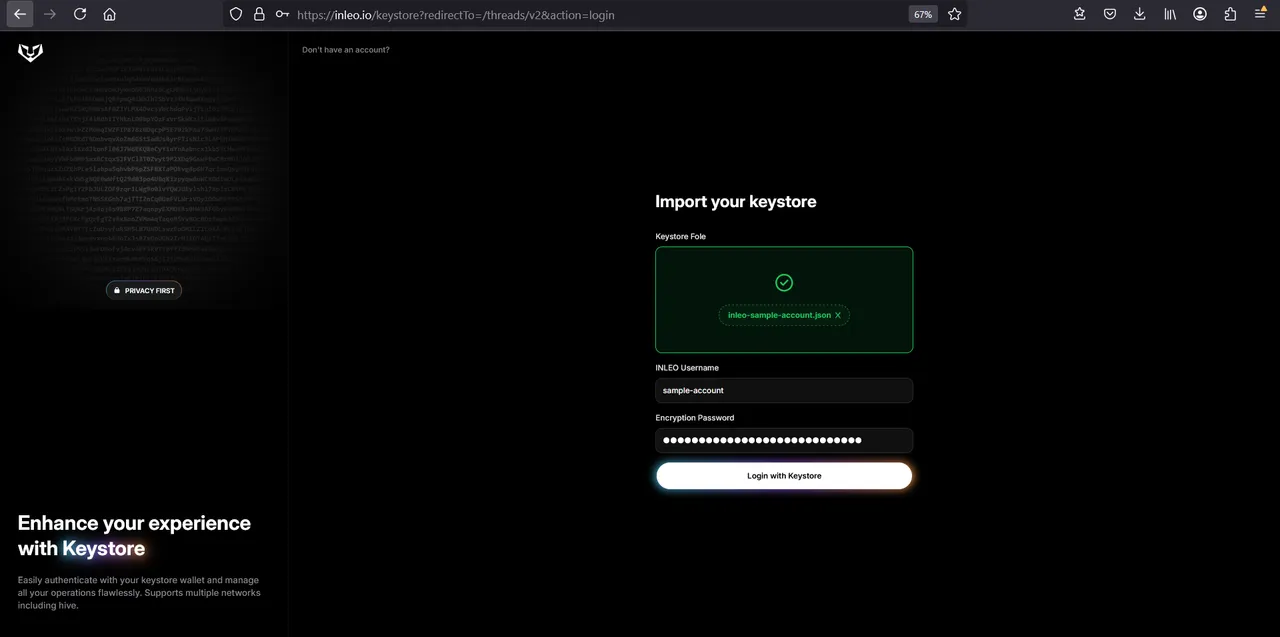Bookmark this page with the star
The height and width of the screenshot is (637, 1280).
955,14
